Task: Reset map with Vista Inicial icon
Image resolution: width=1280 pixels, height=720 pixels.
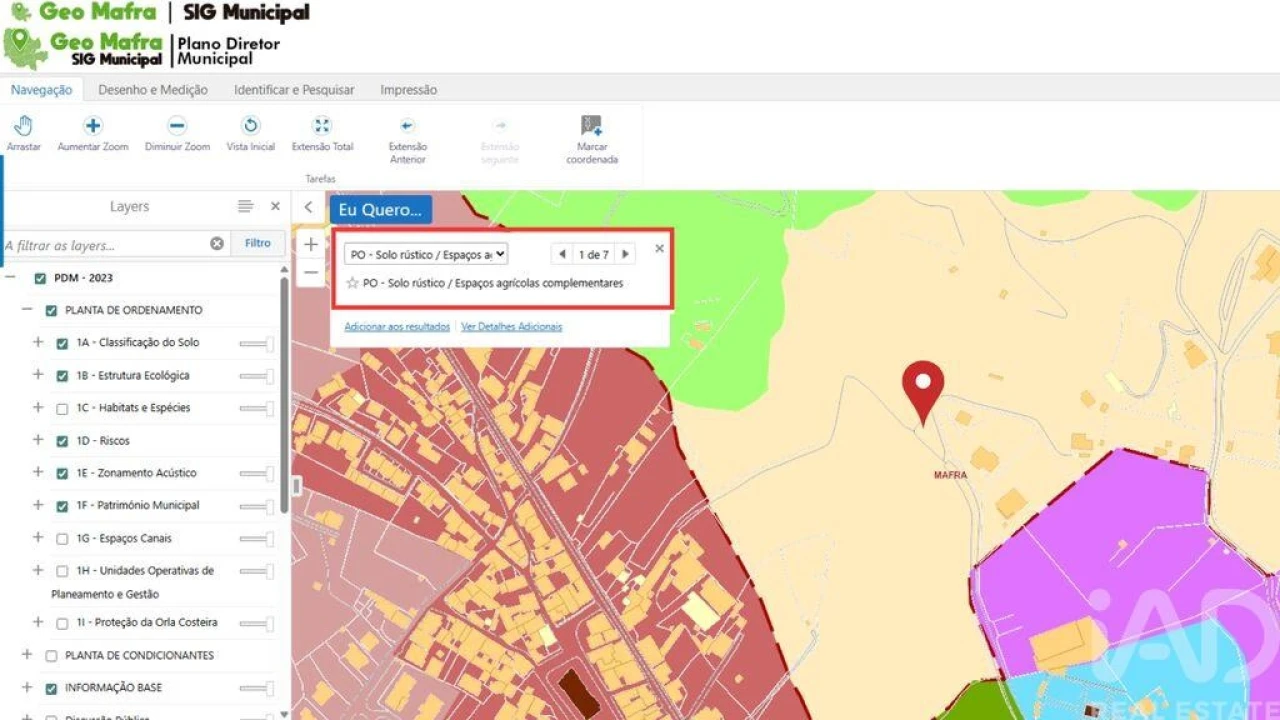Action: point(251,126)
